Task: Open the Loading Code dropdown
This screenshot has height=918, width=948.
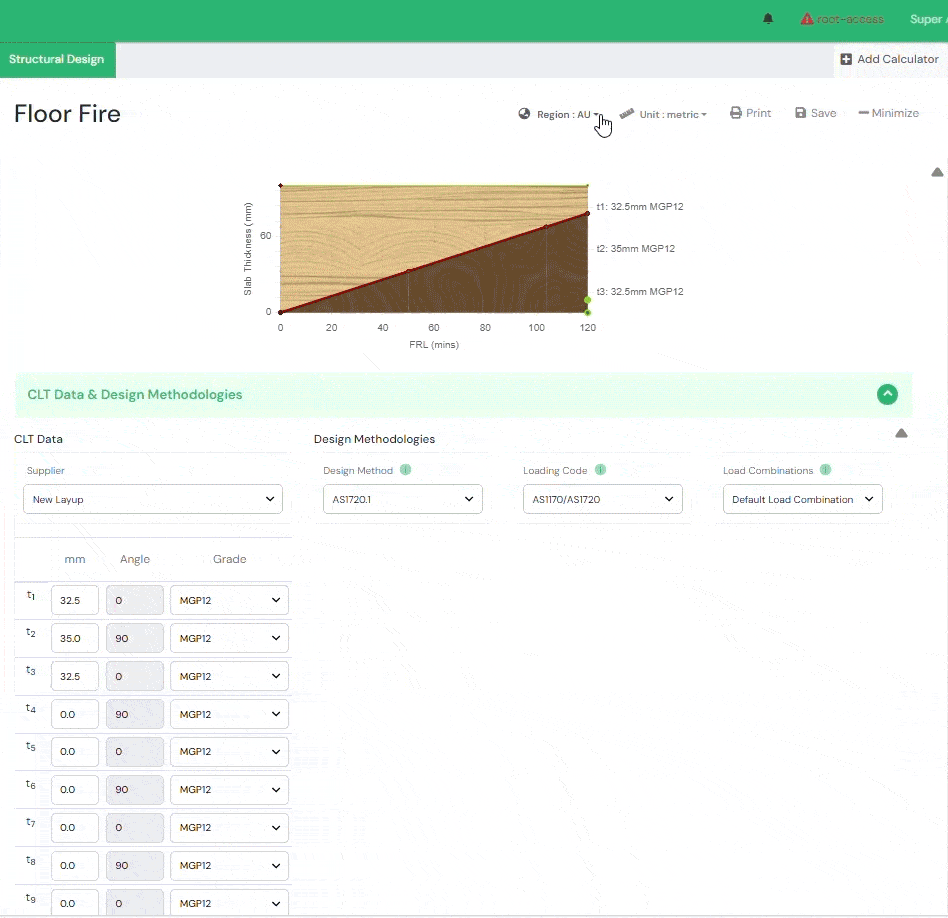Action: tap(603, 499)
